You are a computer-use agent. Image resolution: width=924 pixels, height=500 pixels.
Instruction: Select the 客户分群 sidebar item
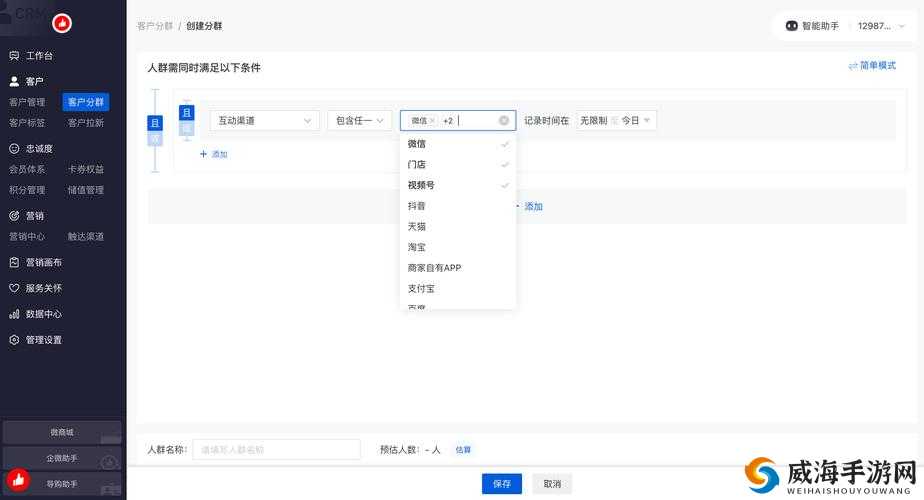click(x=85, y=102)
